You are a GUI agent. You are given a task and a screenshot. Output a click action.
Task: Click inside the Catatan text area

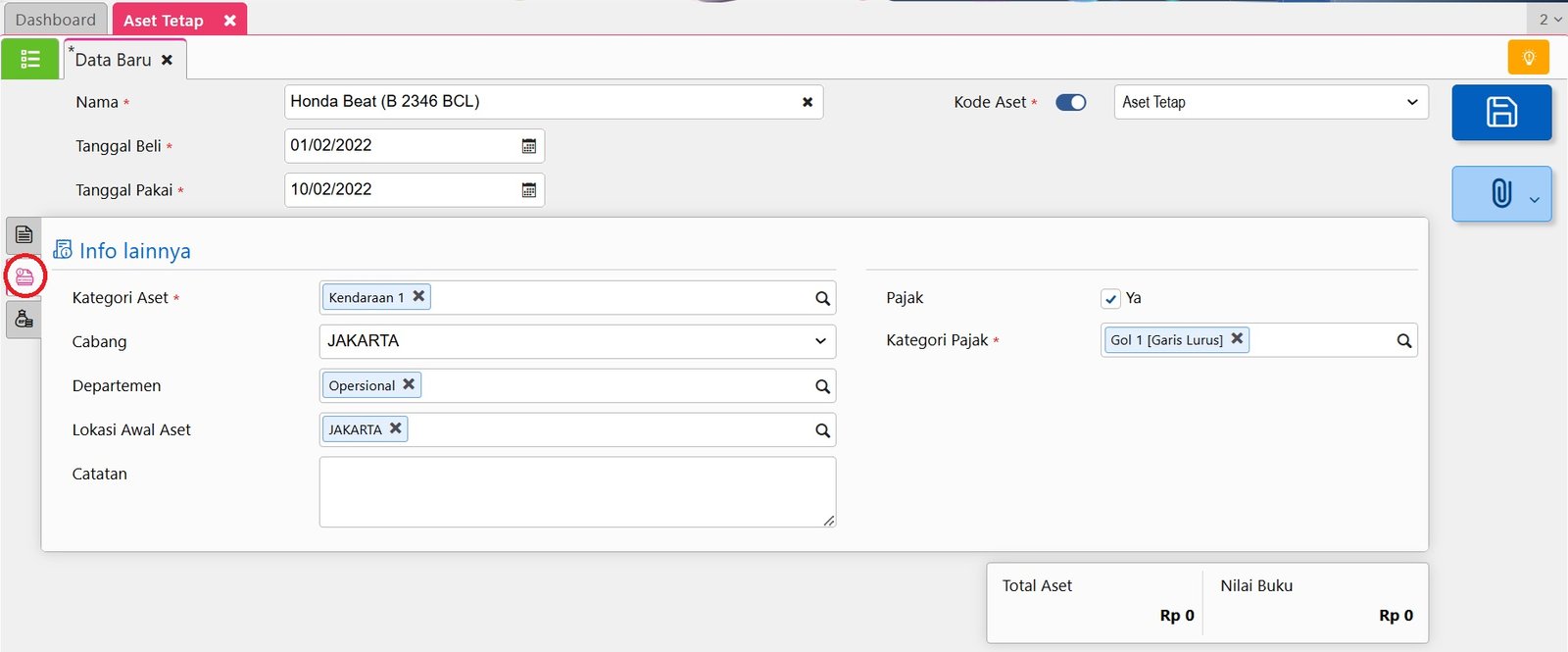pos(576,491)
